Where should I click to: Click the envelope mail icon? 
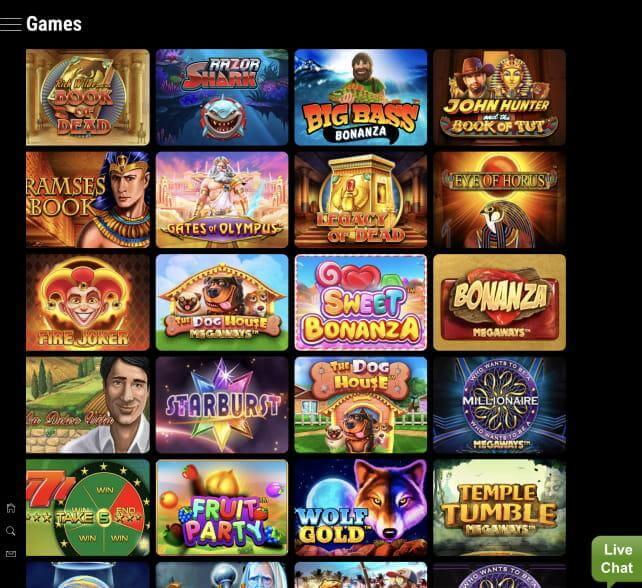pyautogui.click(x=11, y=554)
